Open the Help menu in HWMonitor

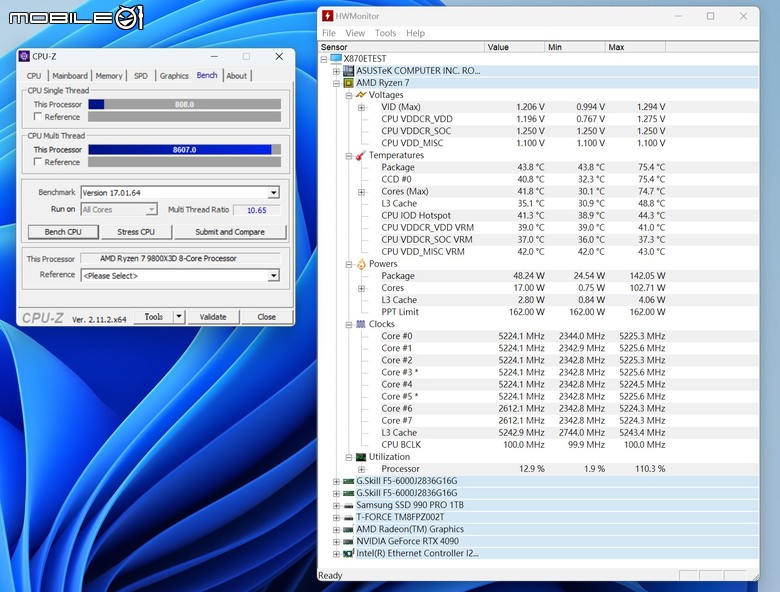[x=415, y=33]
